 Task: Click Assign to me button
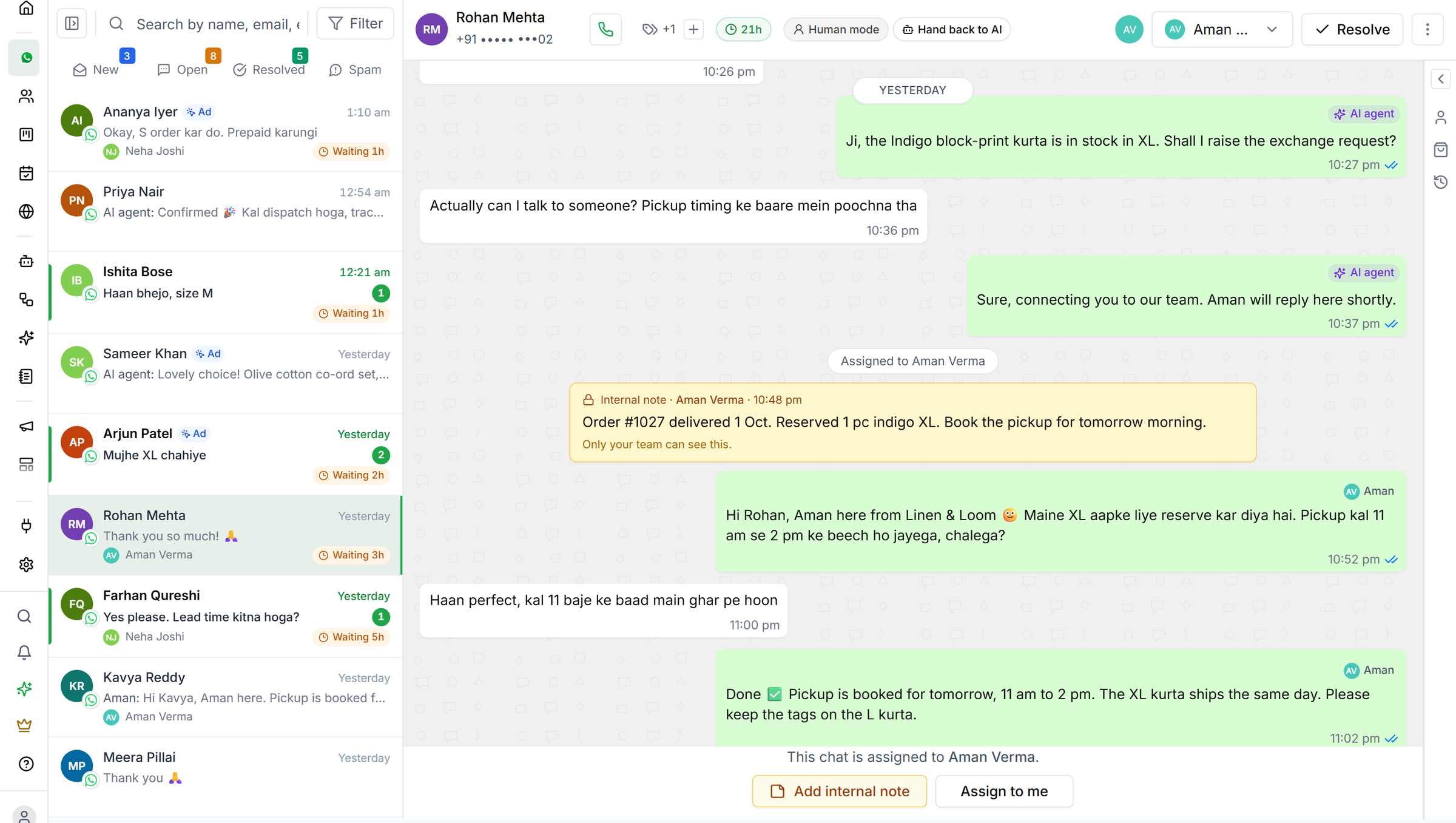click(1004, 791)
